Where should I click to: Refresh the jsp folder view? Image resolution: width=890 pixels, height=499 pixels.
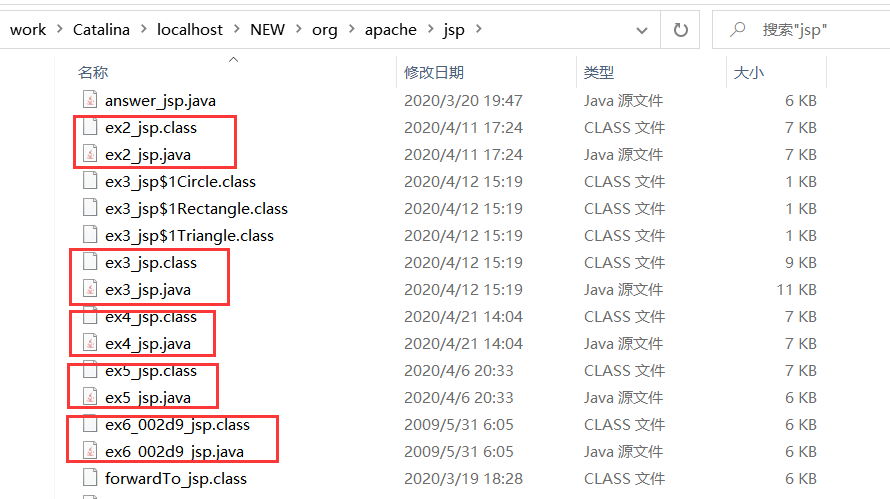(681, 30)
